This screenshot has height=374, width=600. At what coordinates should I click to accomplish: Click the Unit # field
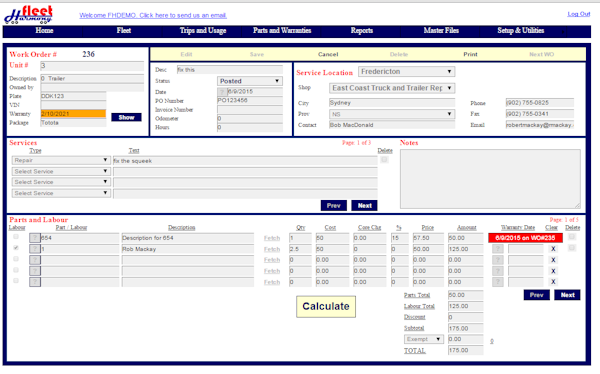point(92,65)
